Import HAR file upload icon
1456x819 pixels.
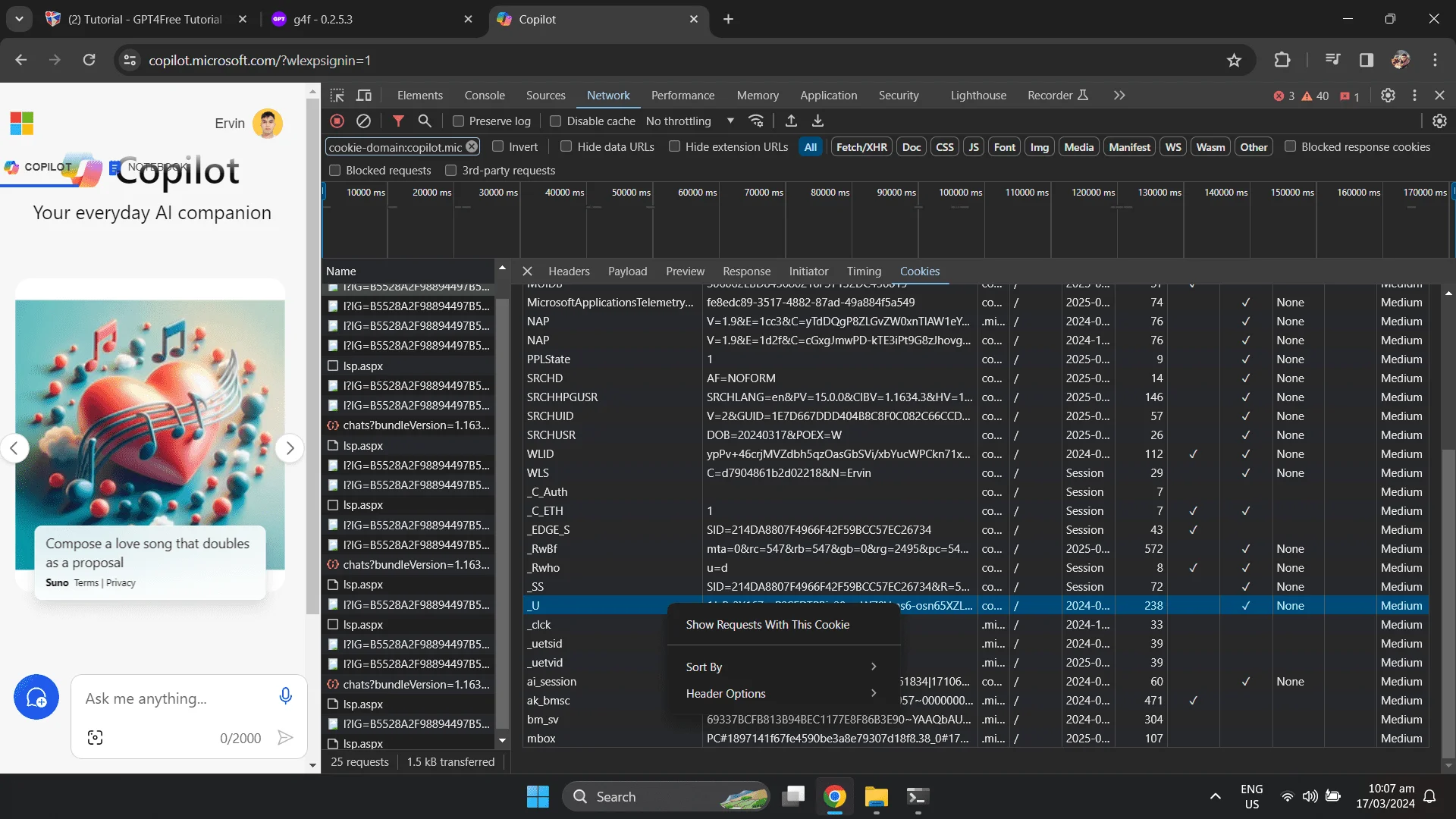point(791,121)
